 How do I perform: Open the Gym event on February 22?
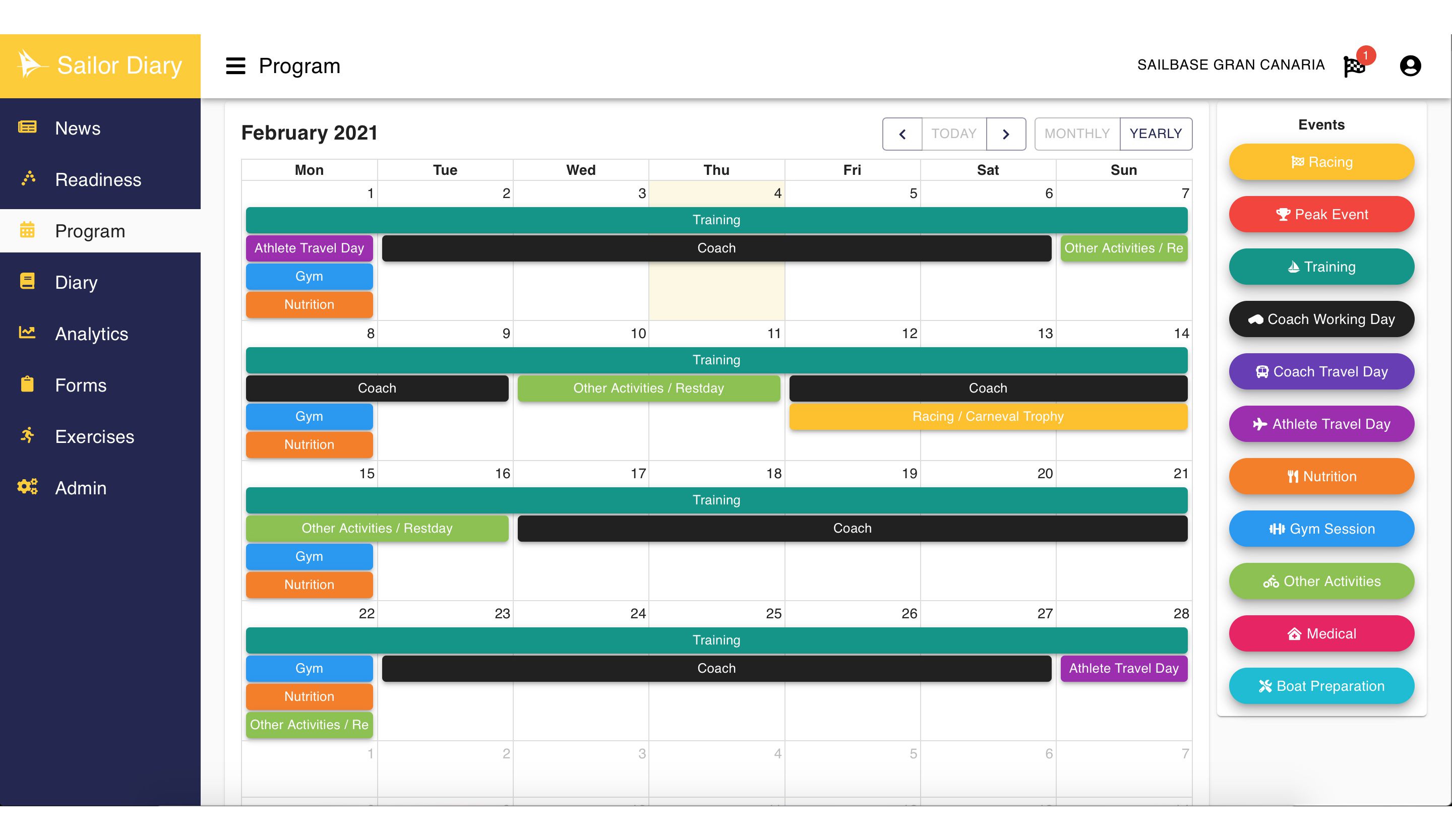(x=310, y=669)
